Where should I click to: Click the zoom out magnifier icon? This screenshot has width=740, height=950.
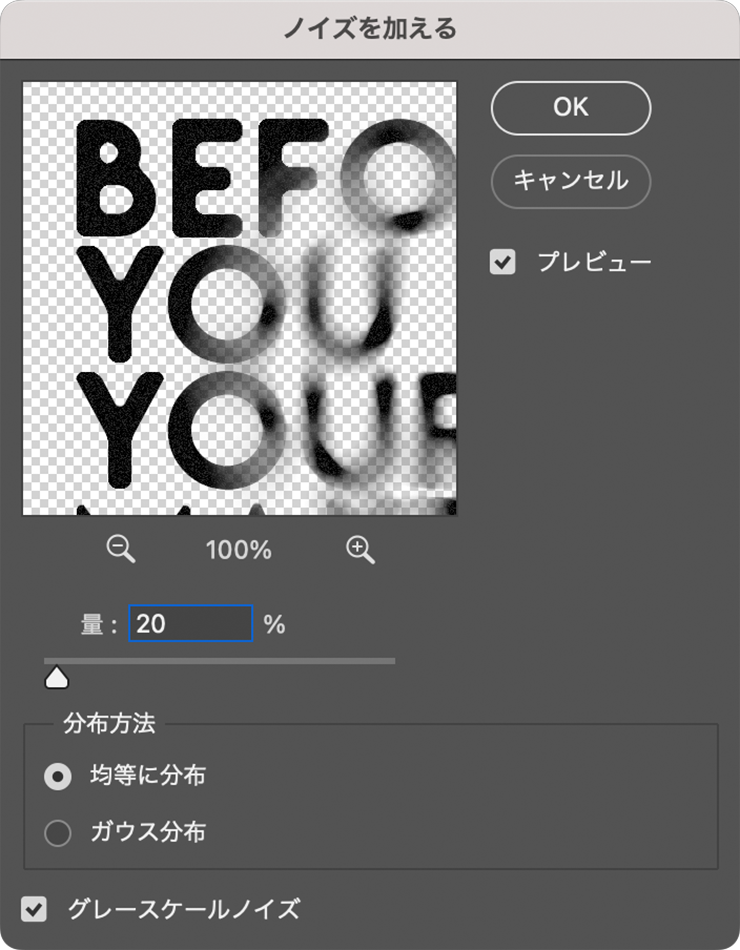pos(120,548)
